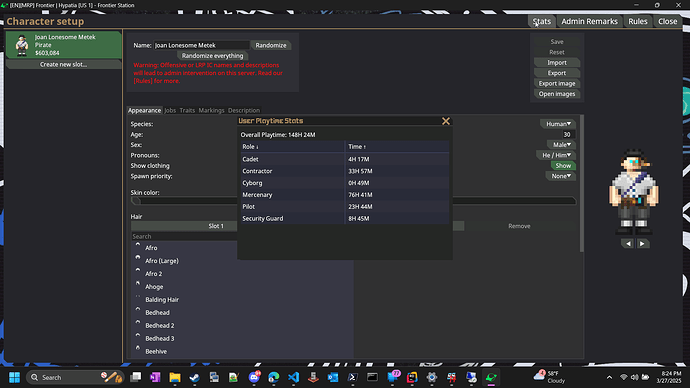
Task: Open the He / Him pronouns dropdown
Action: 556,155
